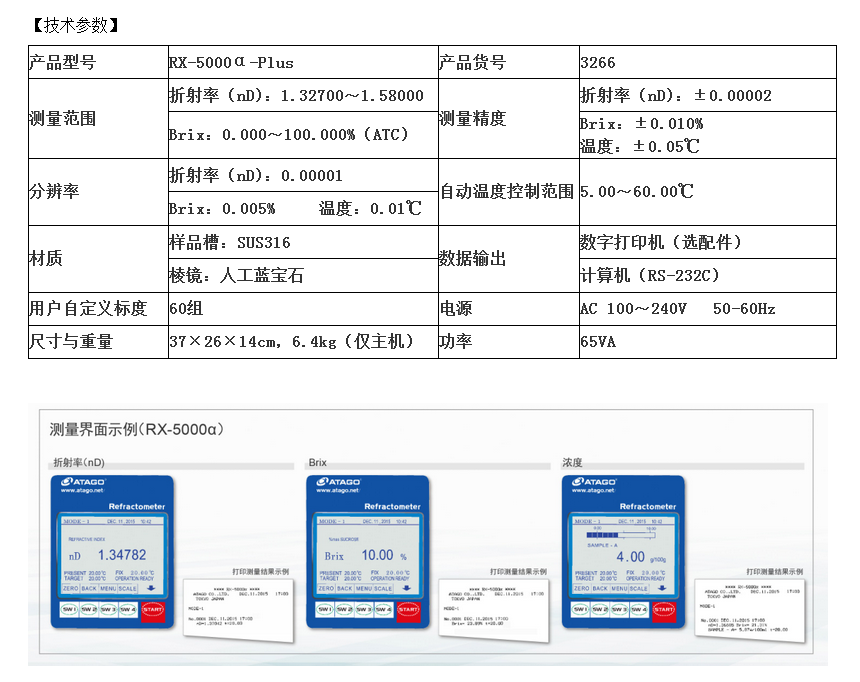Open the printout sample beside the 浓度 device
The image size is (860, 682).
click(750, 610)
